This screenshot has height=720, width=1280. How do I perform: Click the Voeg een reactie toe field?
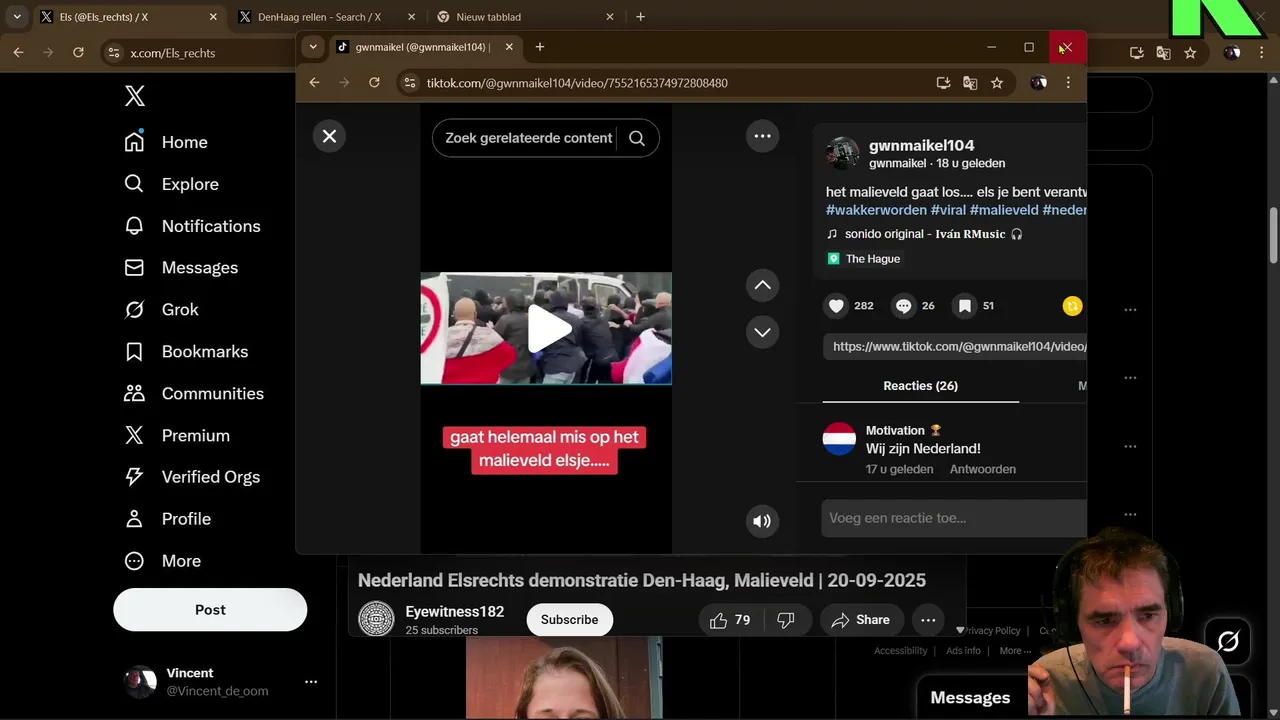pos(955,518)
